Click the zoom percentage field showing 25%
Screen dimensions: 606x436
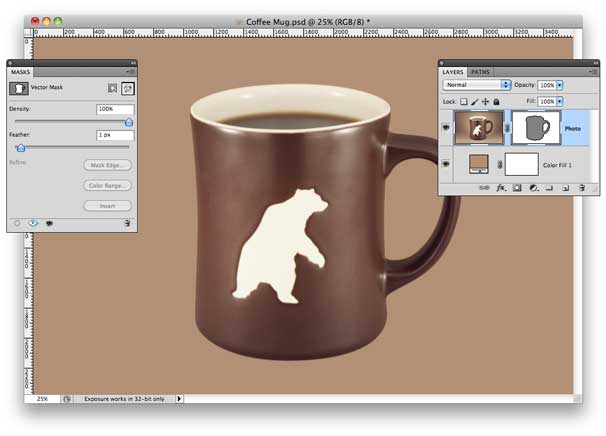[43, 399]
